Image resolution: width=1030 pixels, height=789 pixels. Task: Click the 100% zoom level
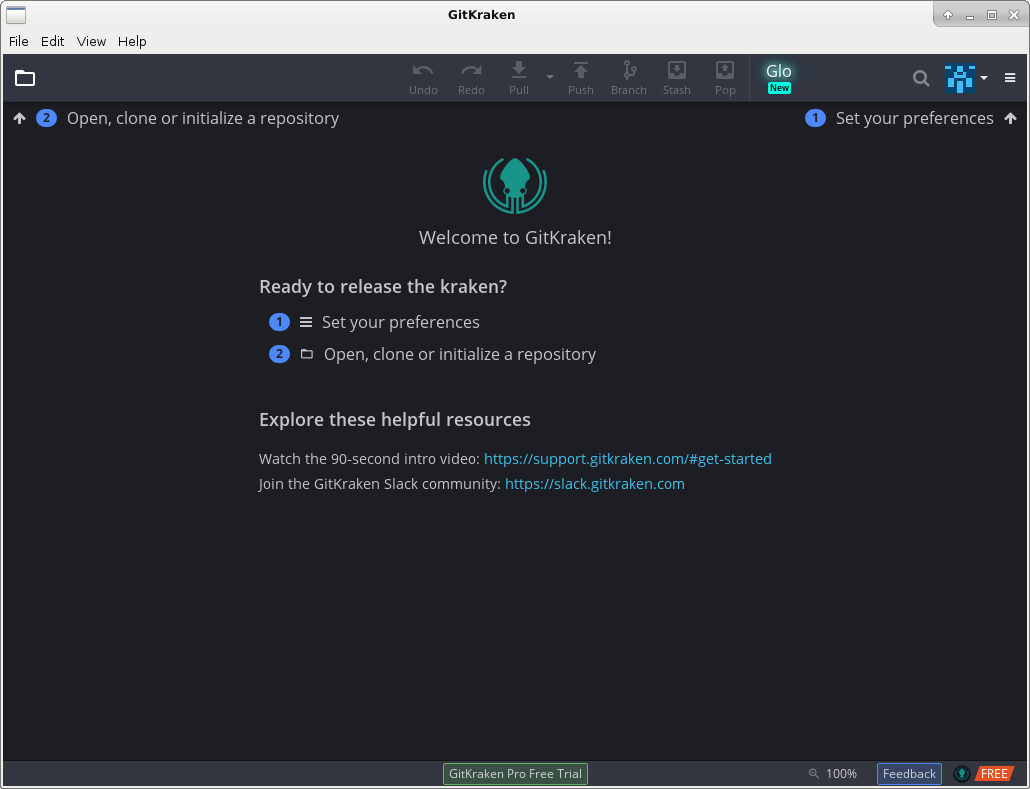point(841,774)
